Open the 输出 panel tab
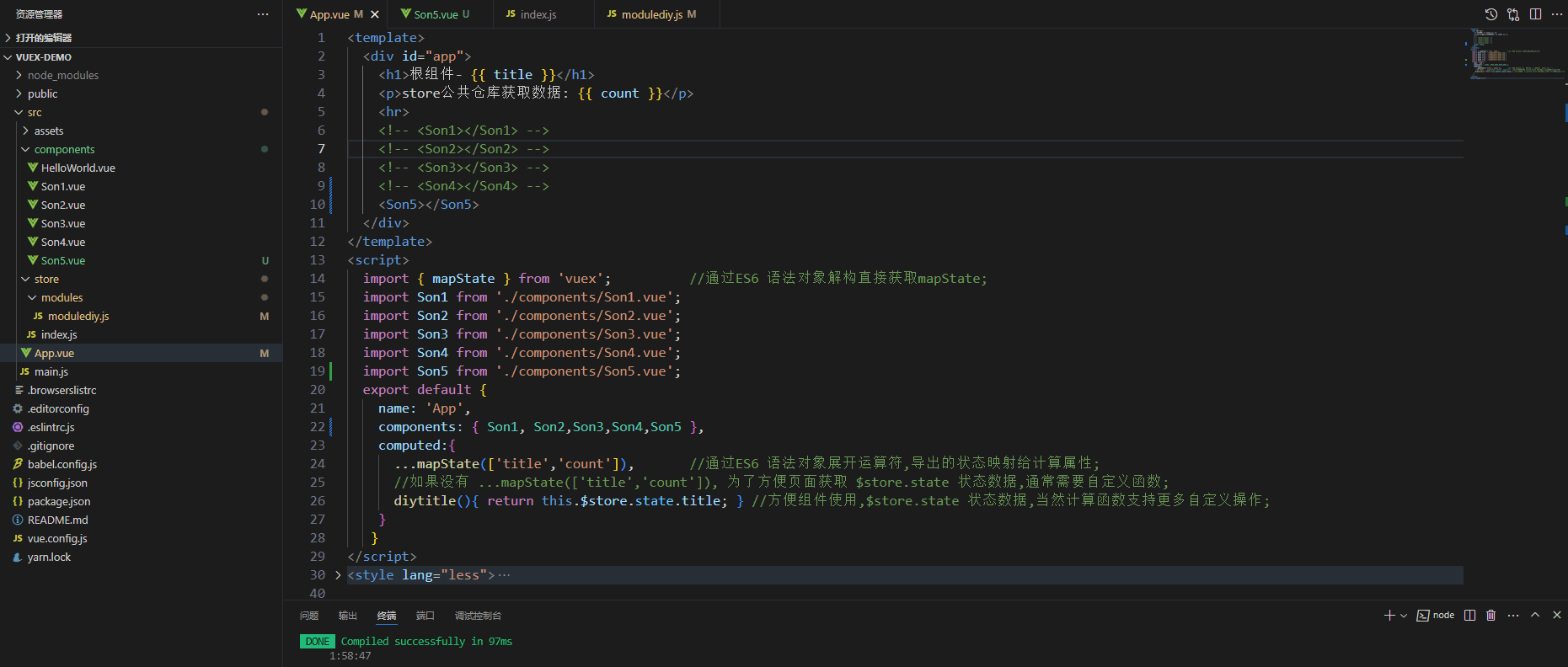This screenshot has width=1568, height=667. 348,616
